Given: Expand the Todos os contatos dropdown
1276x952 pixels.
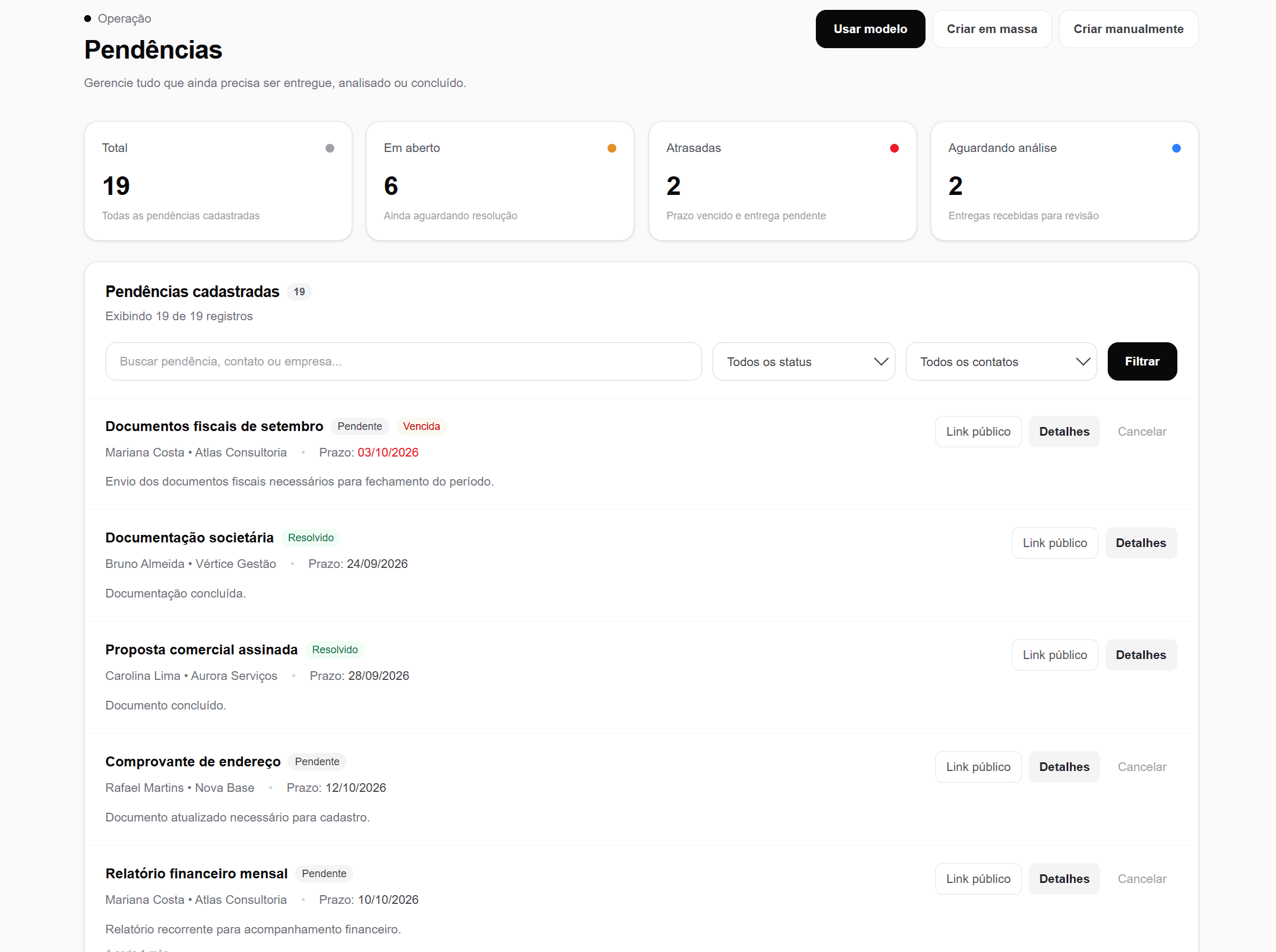Looking at the screenshot, I should [1001, 361].
